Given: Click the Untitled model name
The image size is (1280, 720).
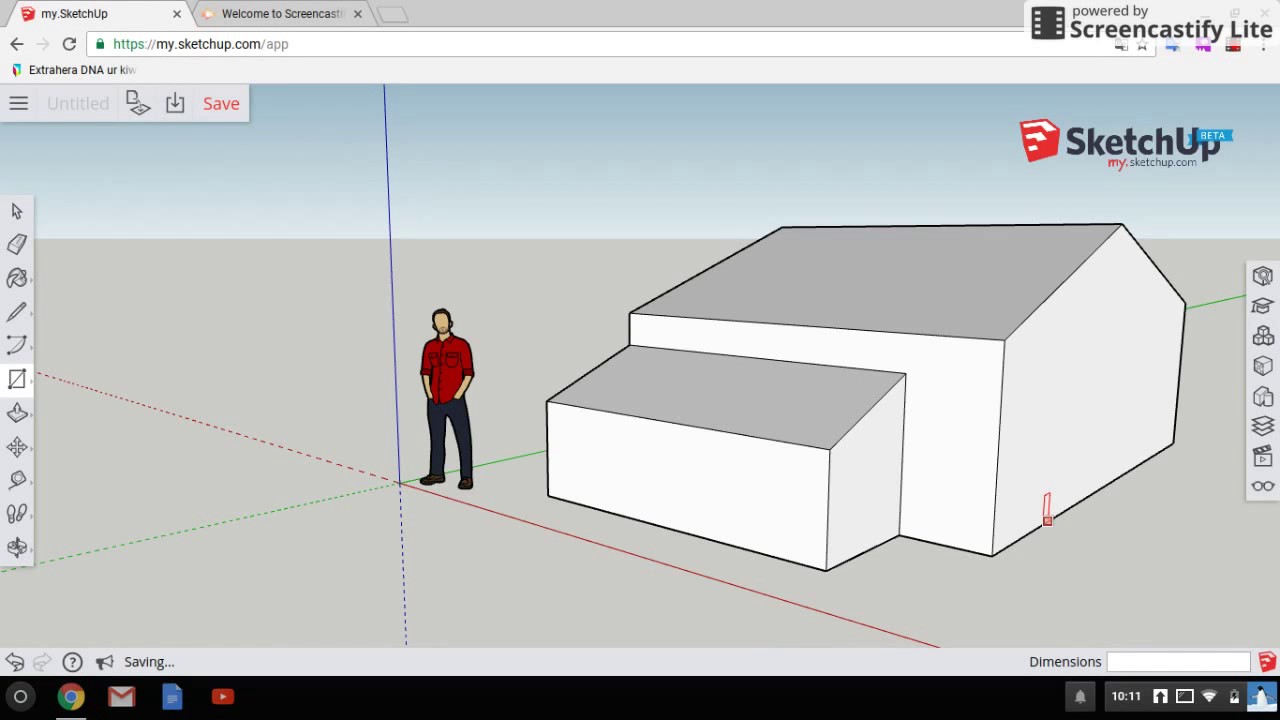Looking at the screenshot, I should click(x=77, y=103).
